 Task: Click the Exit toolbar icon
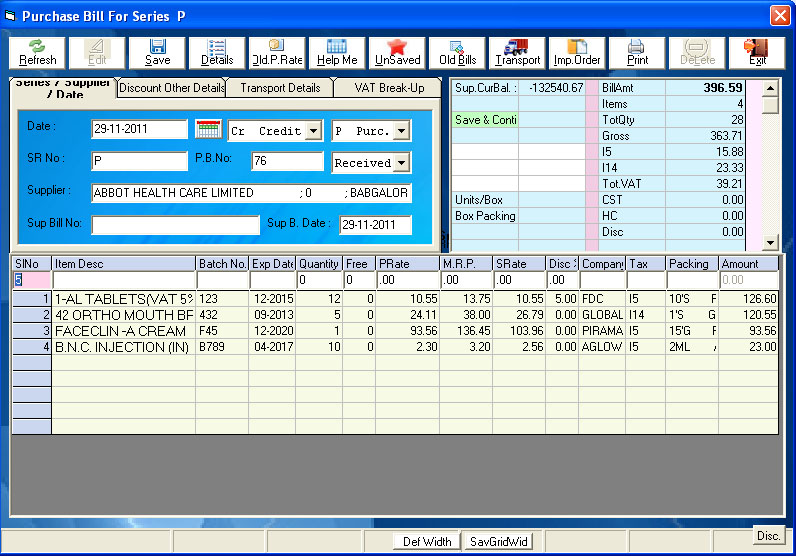pos(757,53)
